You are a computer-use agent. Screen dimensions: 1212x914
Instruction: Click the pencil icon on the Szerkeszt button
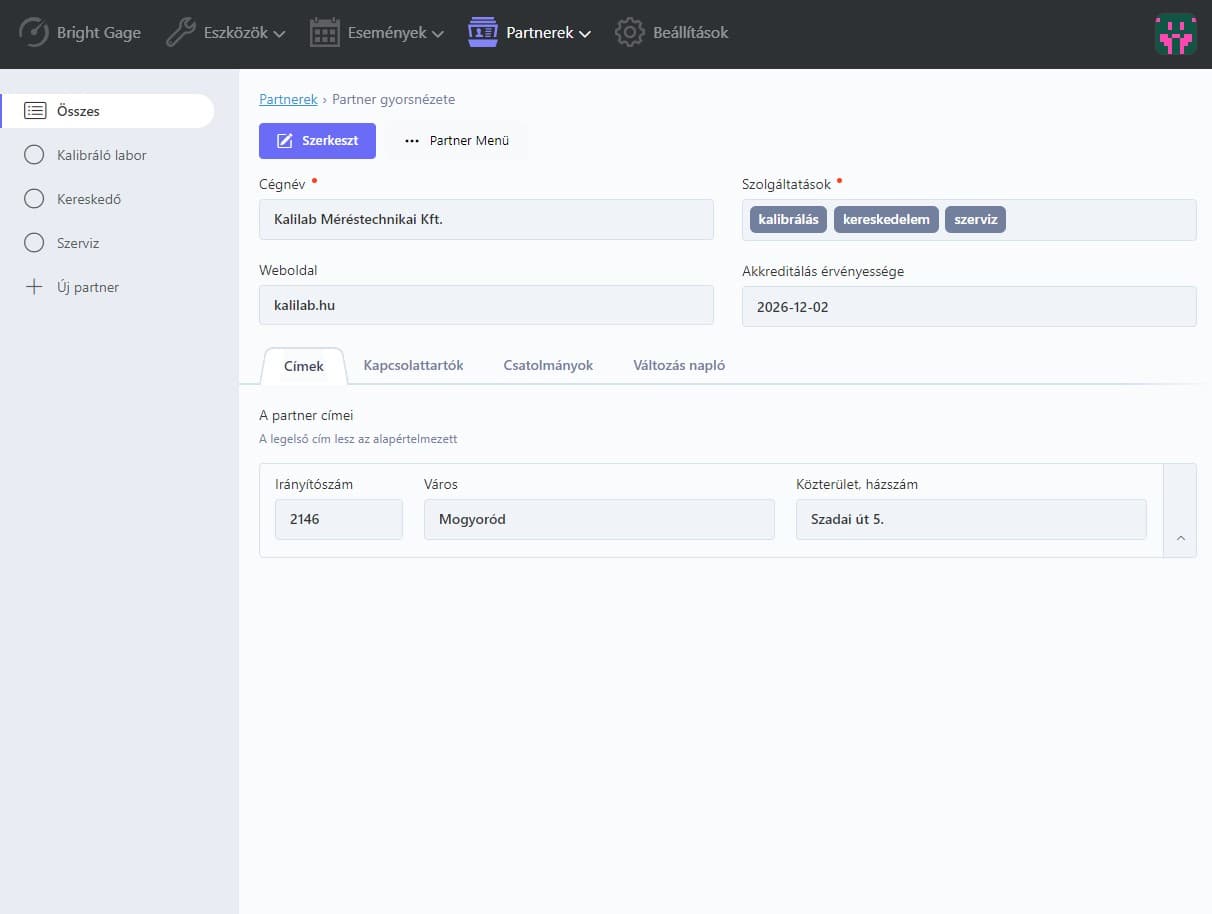pos(284,141)
